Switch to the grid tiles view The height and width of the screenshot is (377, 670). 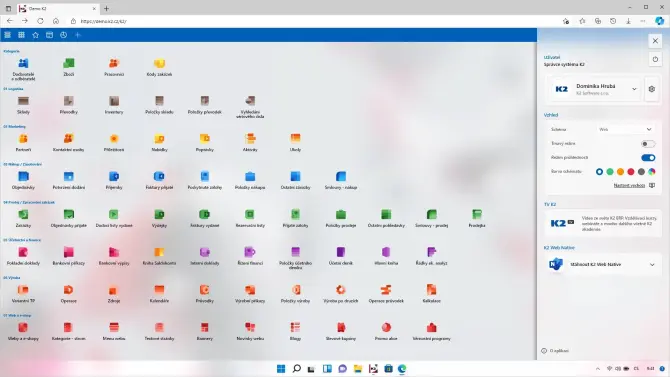21,35
